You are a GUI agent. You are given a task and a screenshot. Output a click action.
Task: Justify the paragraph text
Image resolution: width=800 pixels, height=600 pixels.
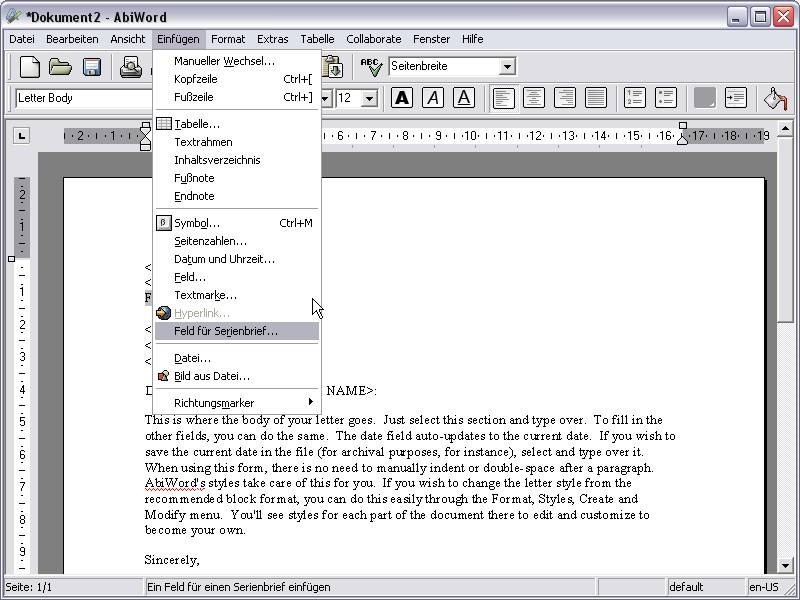[595, 97]
